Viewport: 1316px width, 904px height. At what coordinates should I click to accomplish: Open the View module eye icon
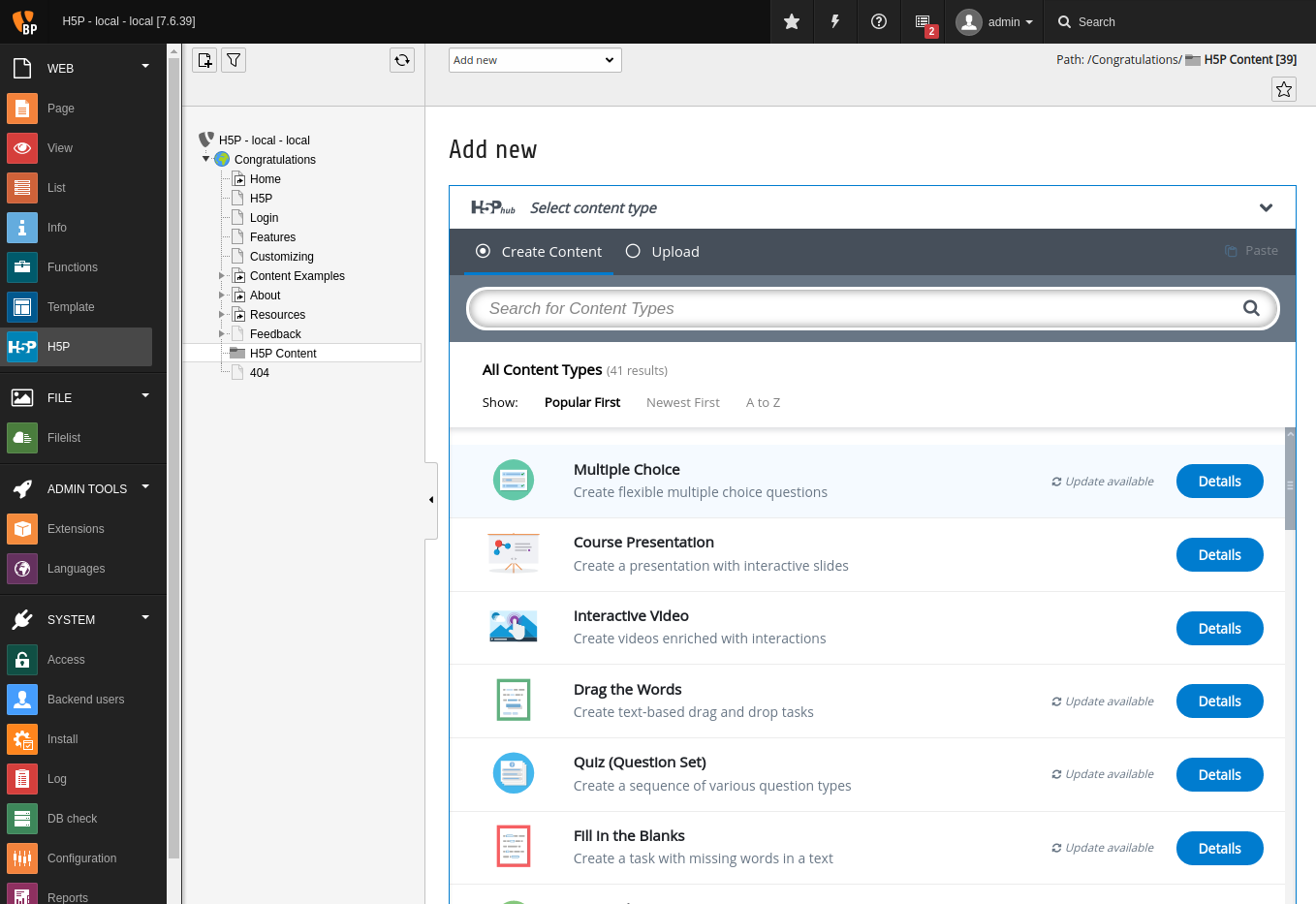coord(22,148)
